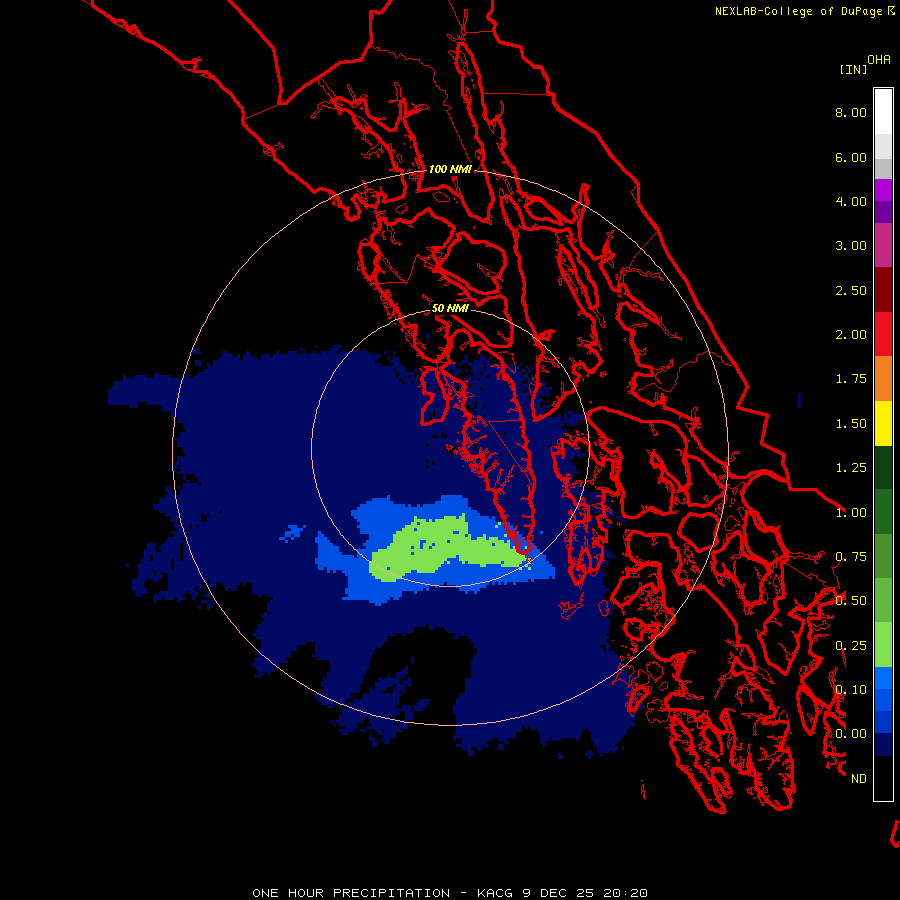Select the darkest green swatch at 1.25

click(x=883, y=467)
